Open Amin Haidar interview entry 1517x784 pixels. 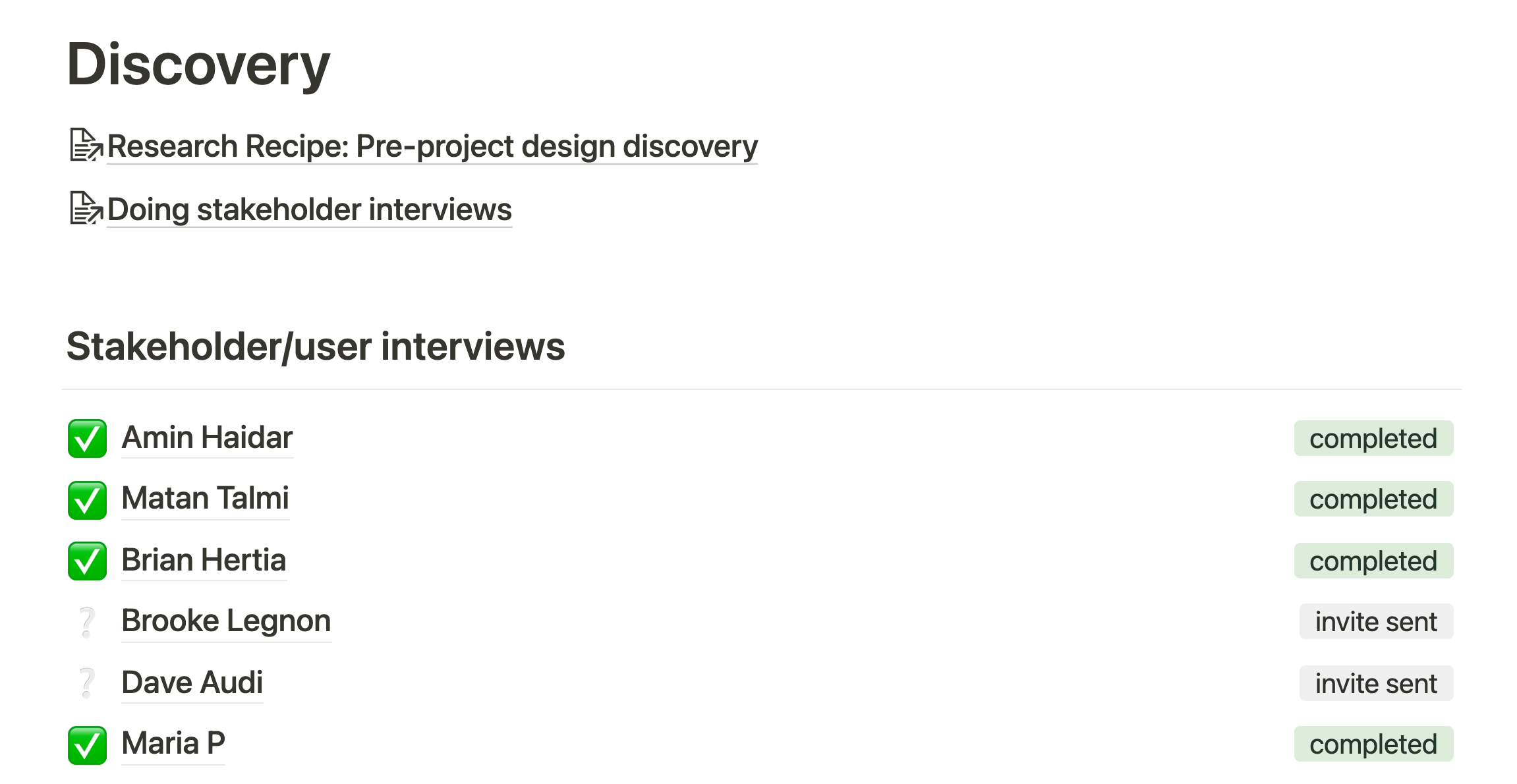(207, 437)
